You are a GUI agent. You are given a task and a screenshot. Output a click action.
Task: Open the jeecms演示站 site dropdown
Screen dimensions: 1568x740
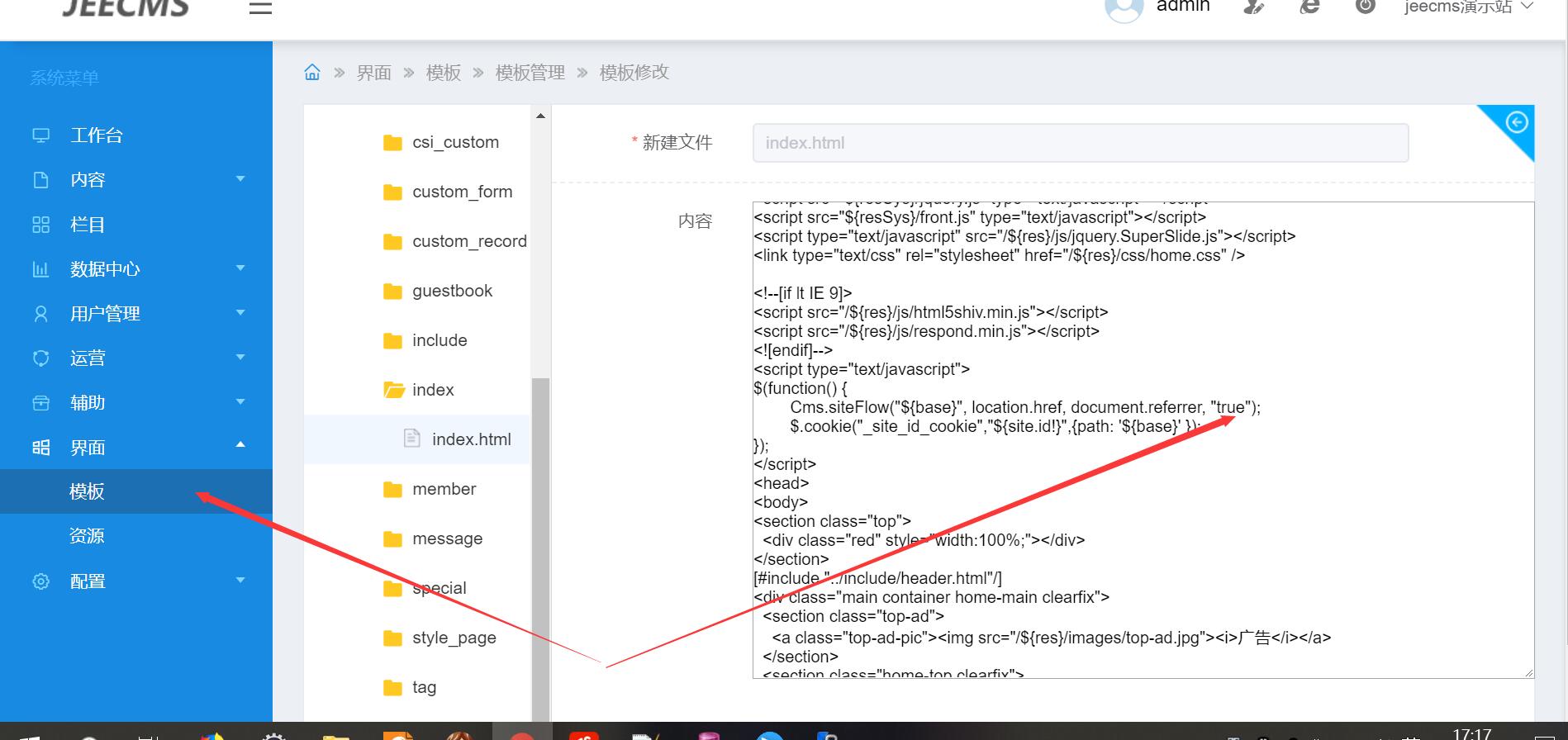(1468, 7)
